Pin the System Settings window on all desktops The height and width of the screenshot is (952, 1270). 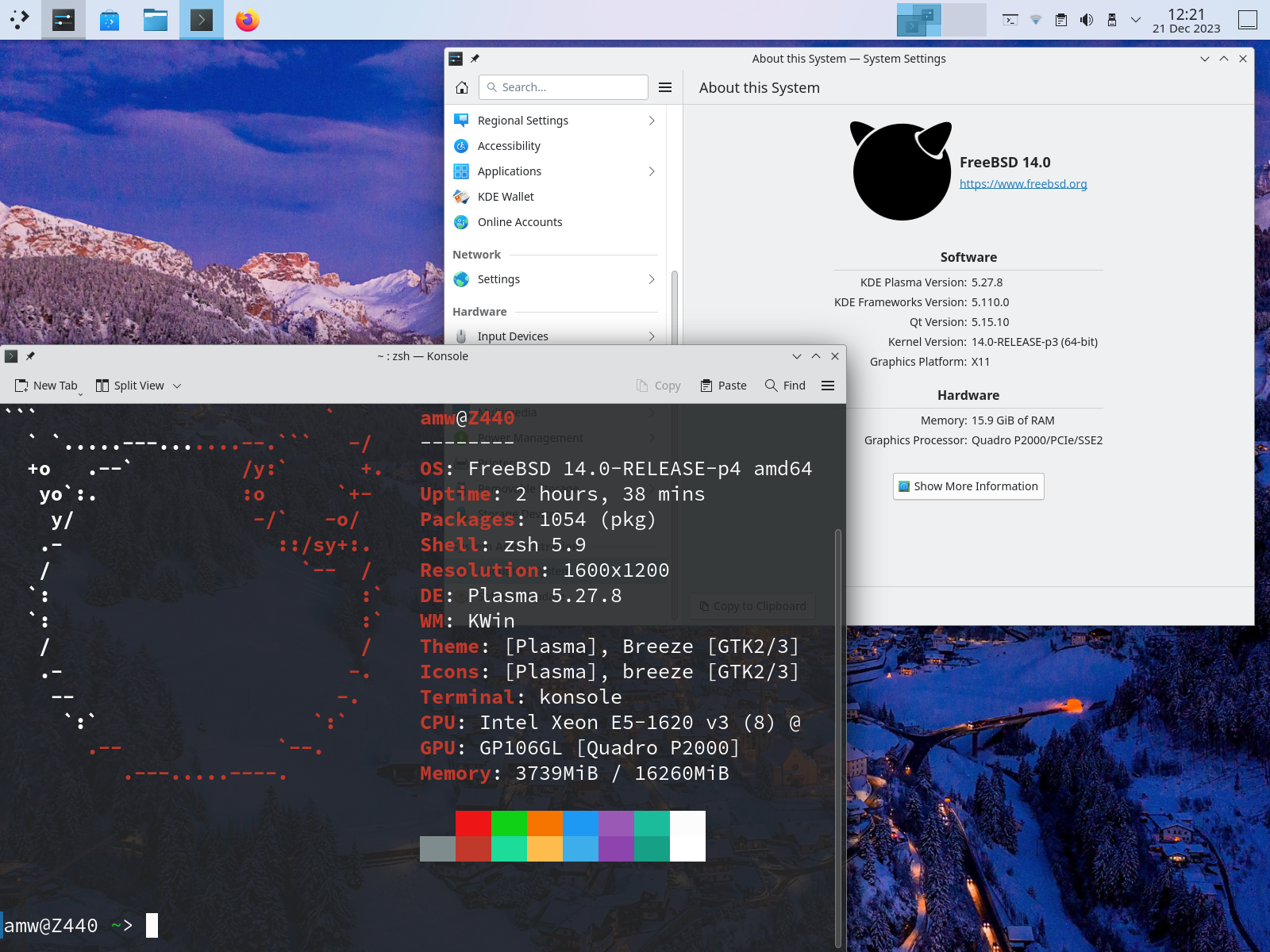(x=475, y=59)
